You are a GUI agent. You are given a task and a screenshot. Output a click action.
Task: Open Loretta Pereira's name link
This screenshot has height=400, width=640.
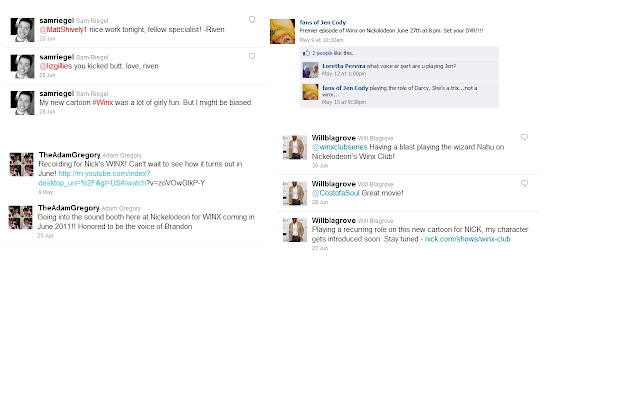click(x=344, y=66)
